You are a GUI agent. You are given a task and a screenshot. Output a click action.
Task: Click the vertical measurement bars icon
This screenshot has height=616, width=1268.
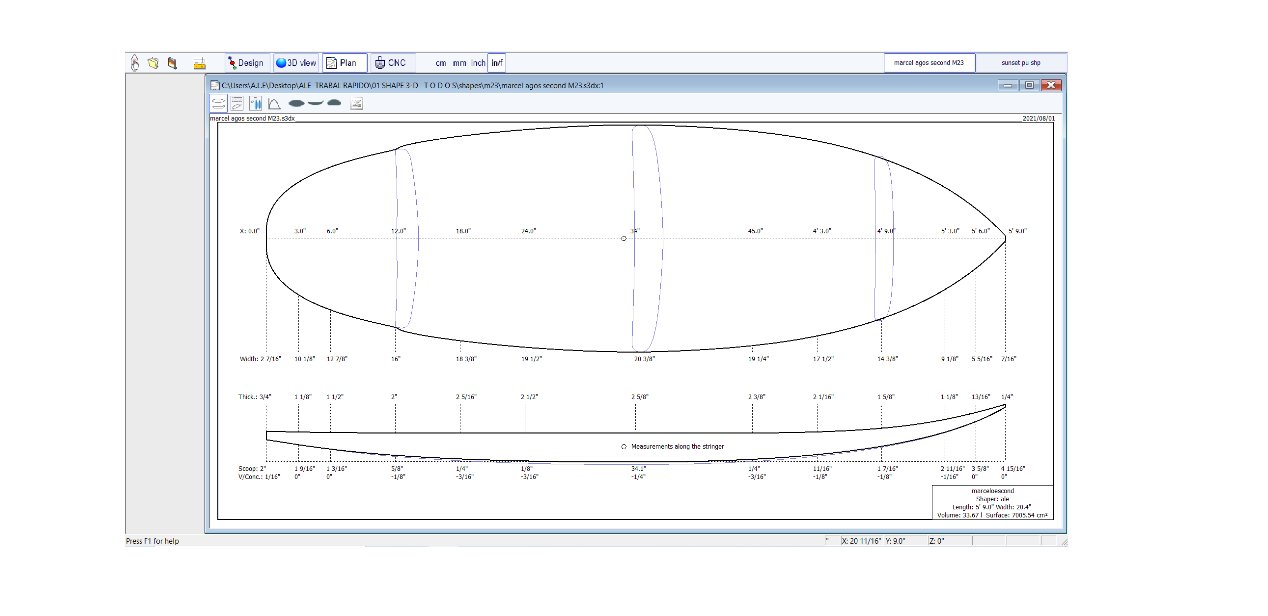[255, 102]
